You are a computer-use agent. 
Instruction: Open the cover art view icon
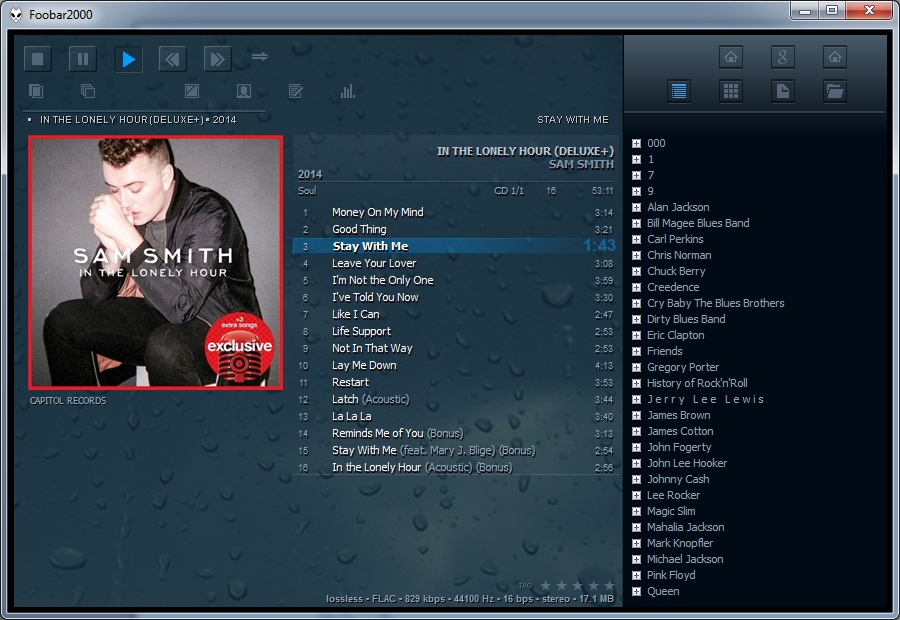[x=192, y=91]
